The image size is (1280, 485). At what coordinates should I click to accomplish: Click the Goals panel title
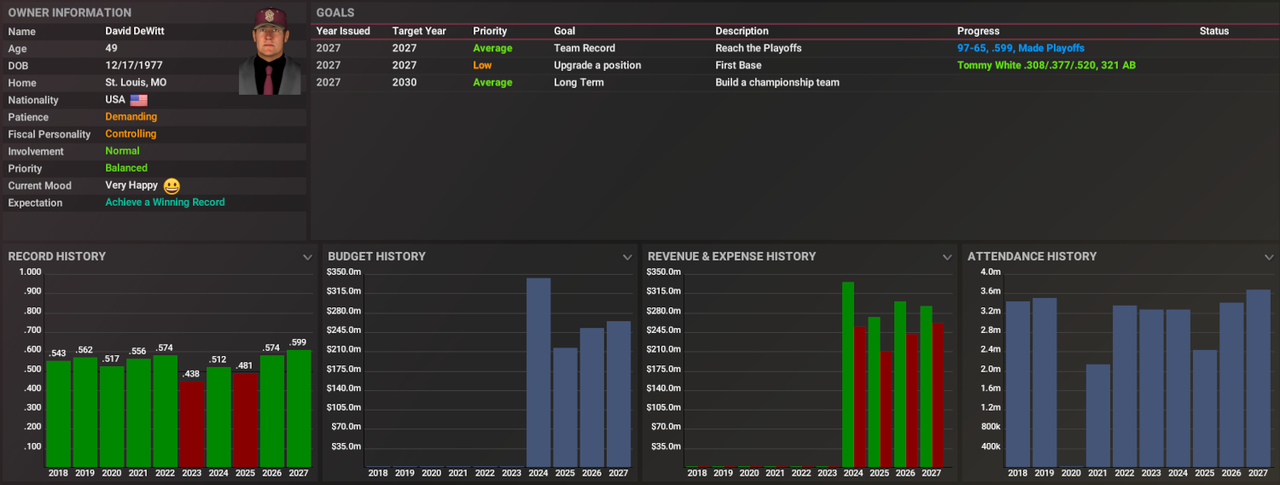click(x=333, y=13)
